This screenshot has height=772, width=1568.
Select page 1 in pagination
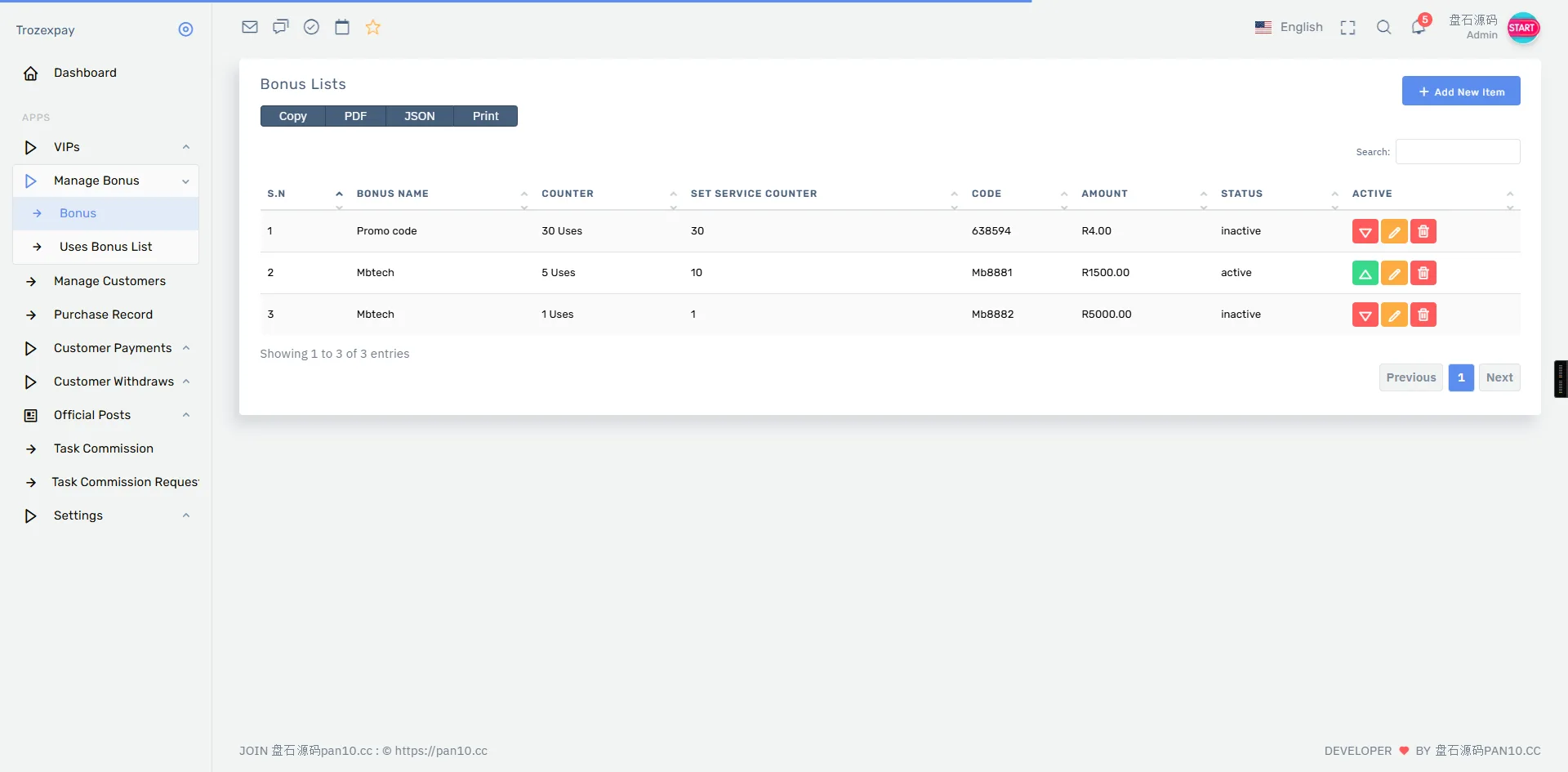[x=1461, y=377]
